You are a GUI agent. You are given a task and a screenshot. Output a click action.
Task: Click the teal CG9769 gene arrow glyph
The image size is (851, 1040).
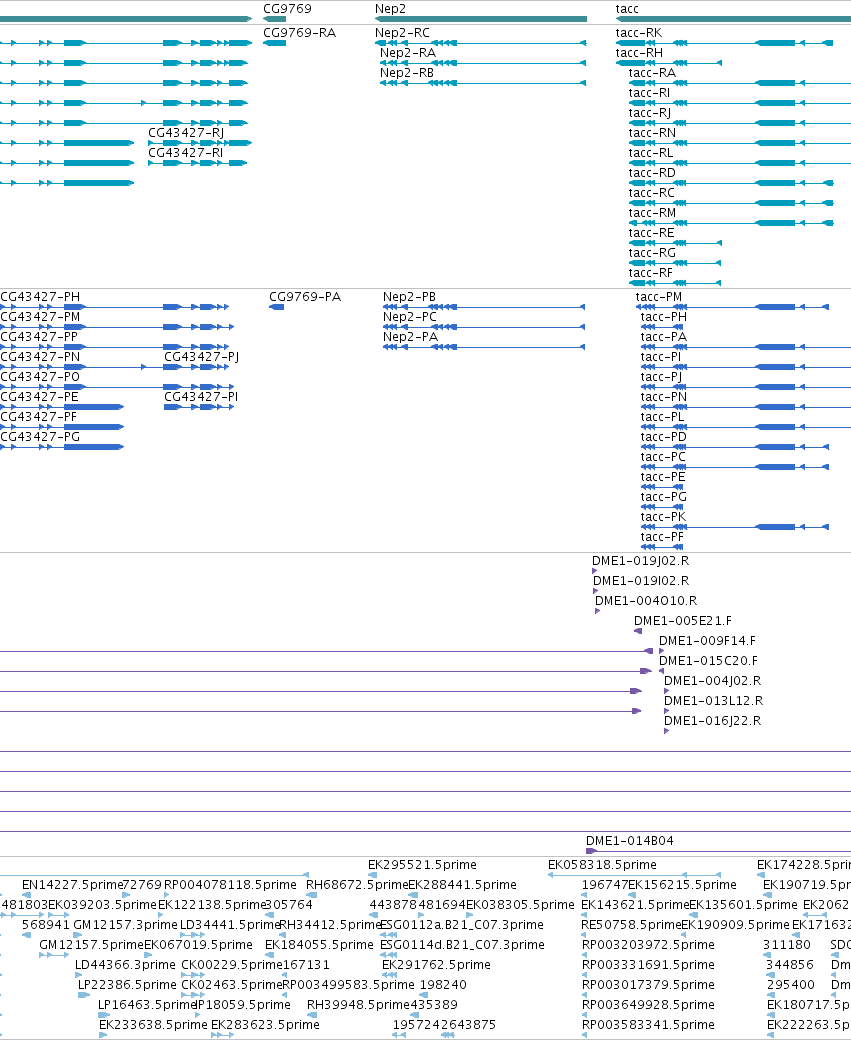pyautogui.click(x=275, y=19)
